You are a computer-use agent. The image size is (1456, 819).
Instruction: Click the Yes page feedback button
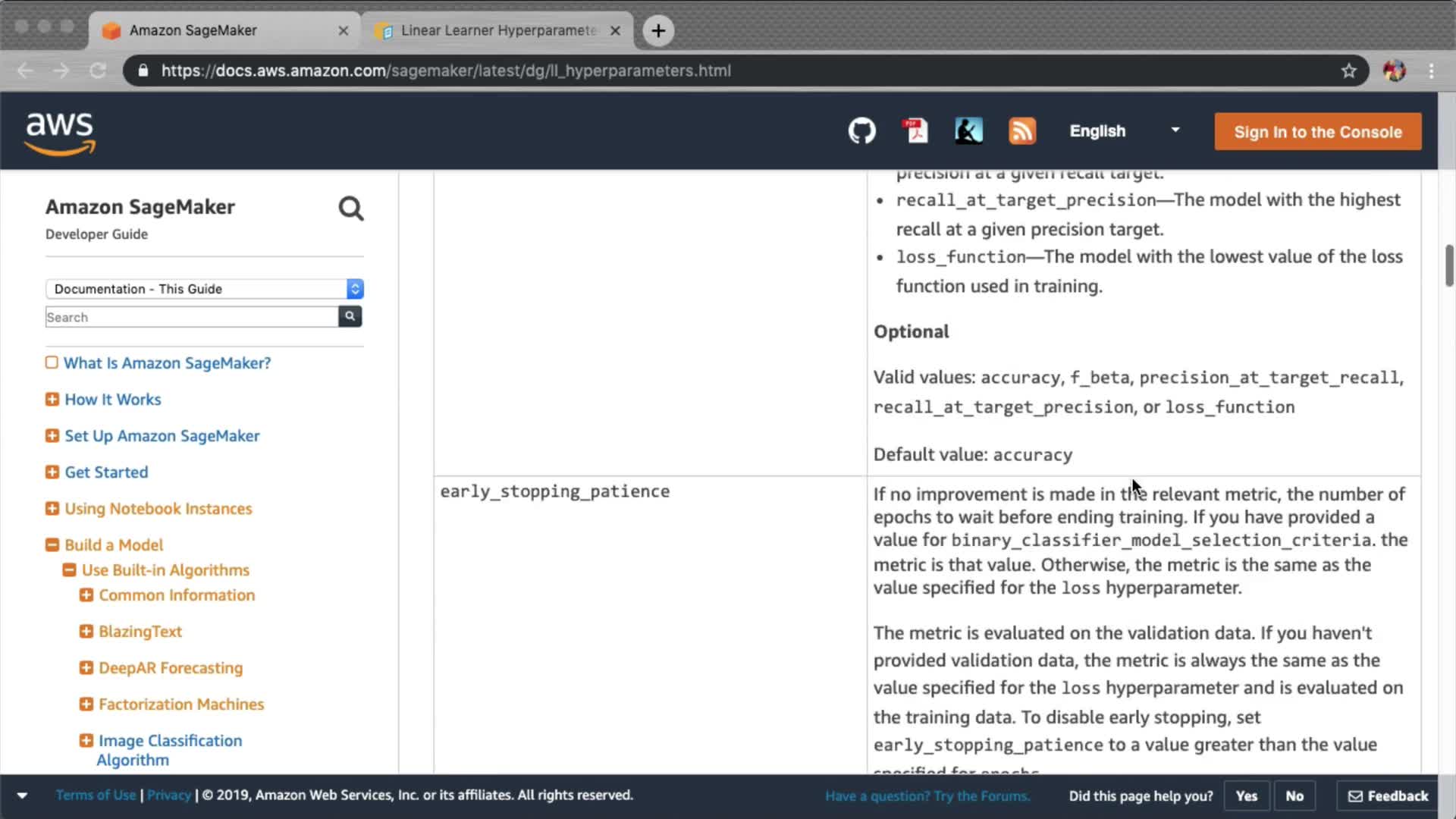coord(1246,795)
